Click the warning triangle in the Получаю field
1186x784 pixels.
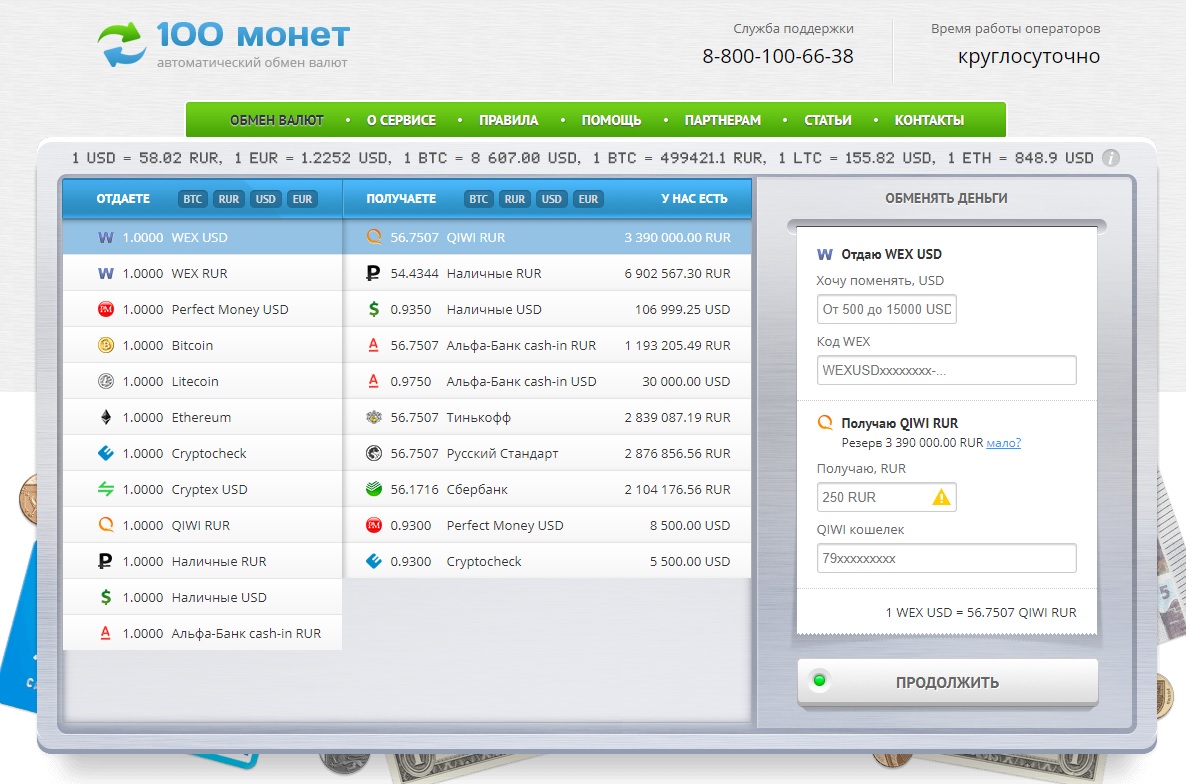tap(941, 497)
